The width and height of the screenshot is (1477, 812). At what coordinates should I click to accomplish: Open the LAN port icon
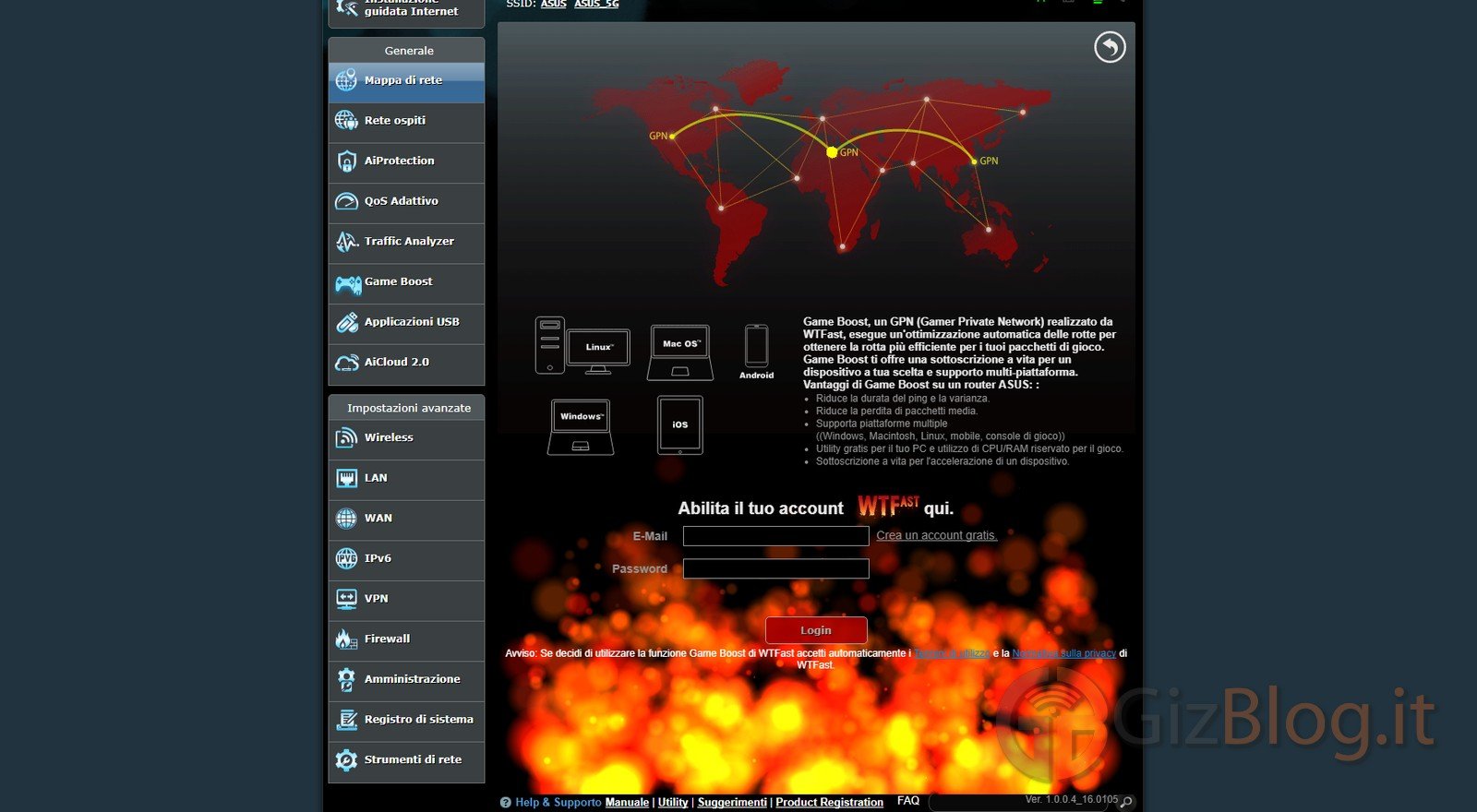[x=346, y=478]
